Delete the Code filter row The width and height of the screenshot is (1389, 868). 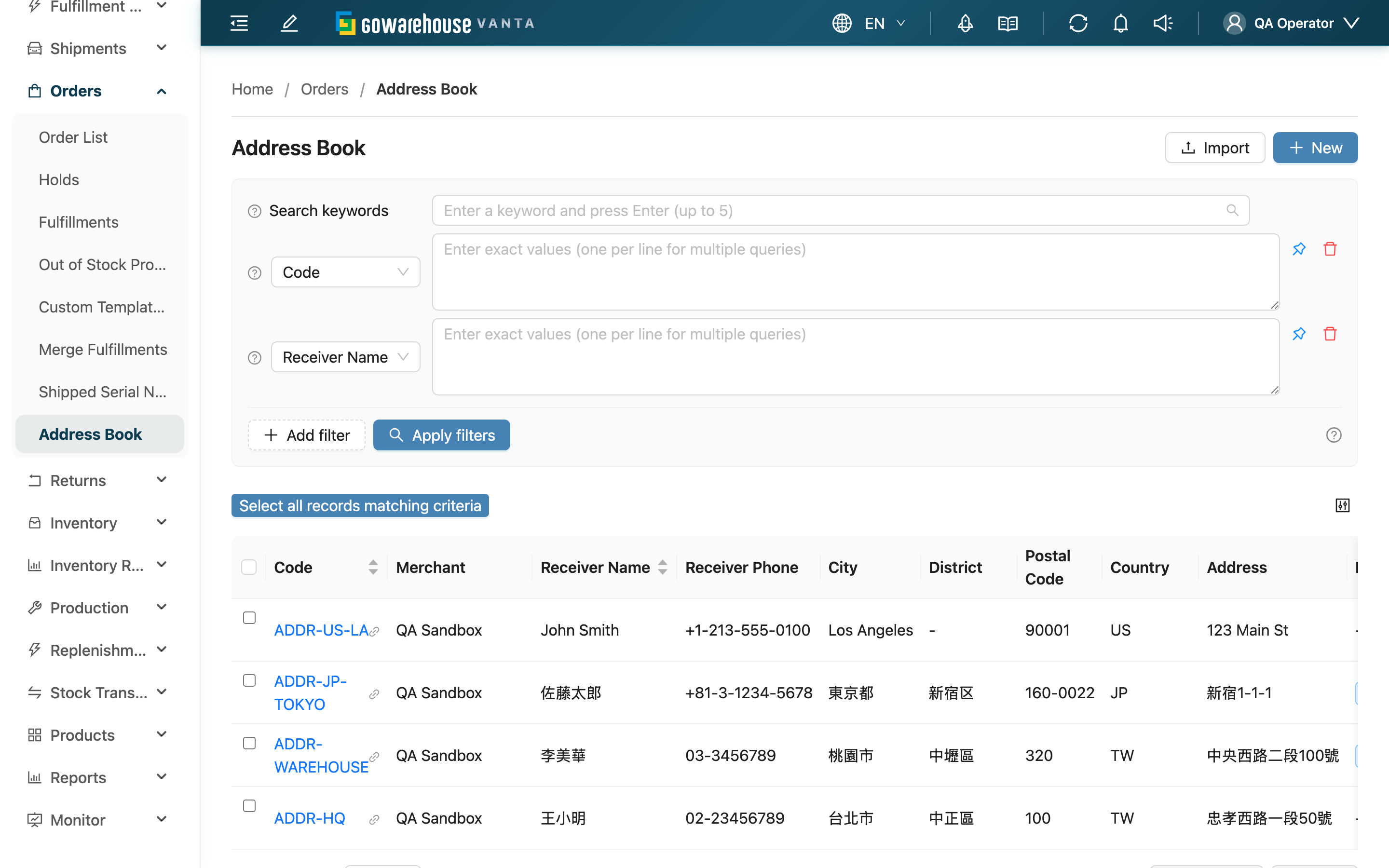[x=1330, y=249]
